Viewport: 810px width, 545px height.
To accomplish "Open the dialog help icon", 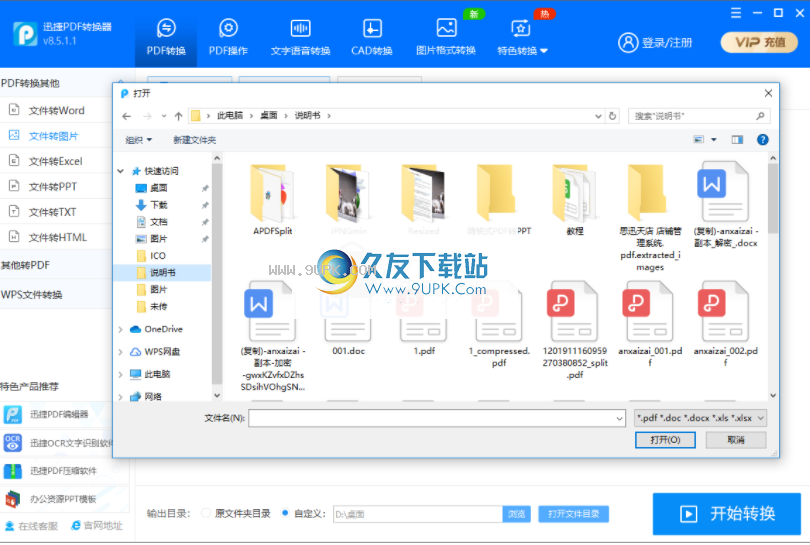I will (762, 139).
